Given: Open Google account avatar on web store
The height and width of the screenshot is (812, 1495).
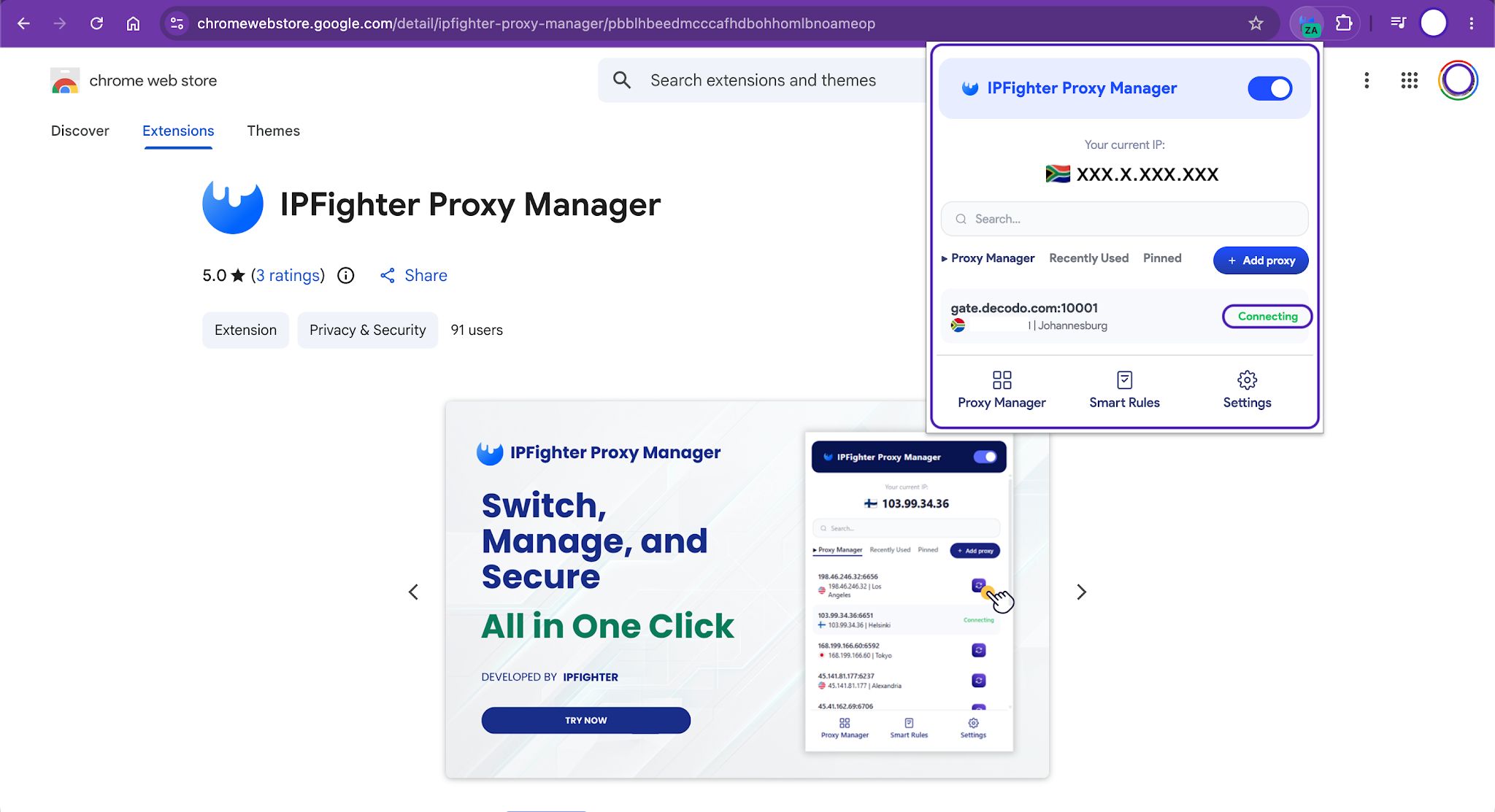Looking at the screenshot, I should 1458,80.
